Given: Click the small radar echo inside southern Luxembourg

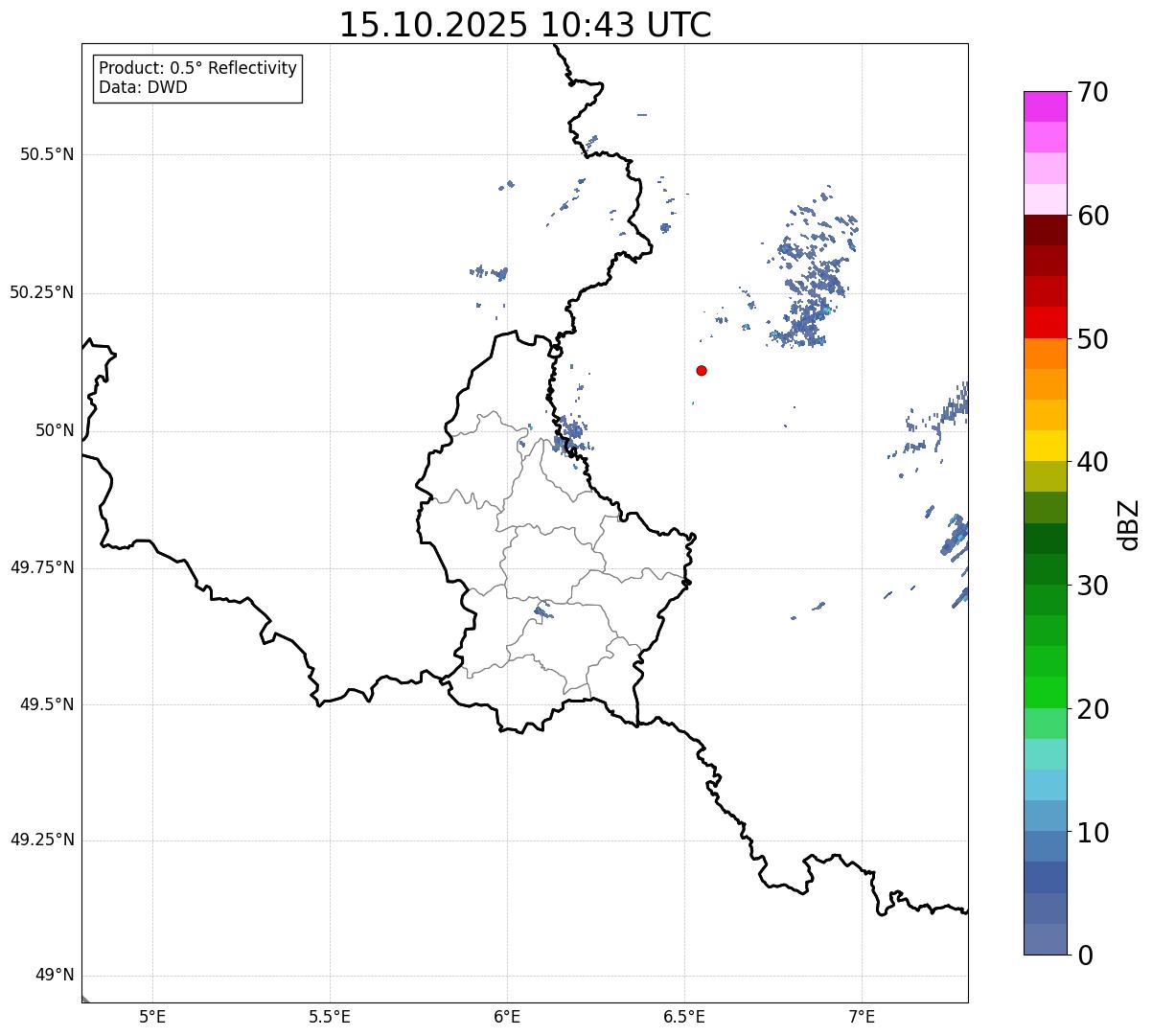Looking at the screenshot, I should point(542,610).
